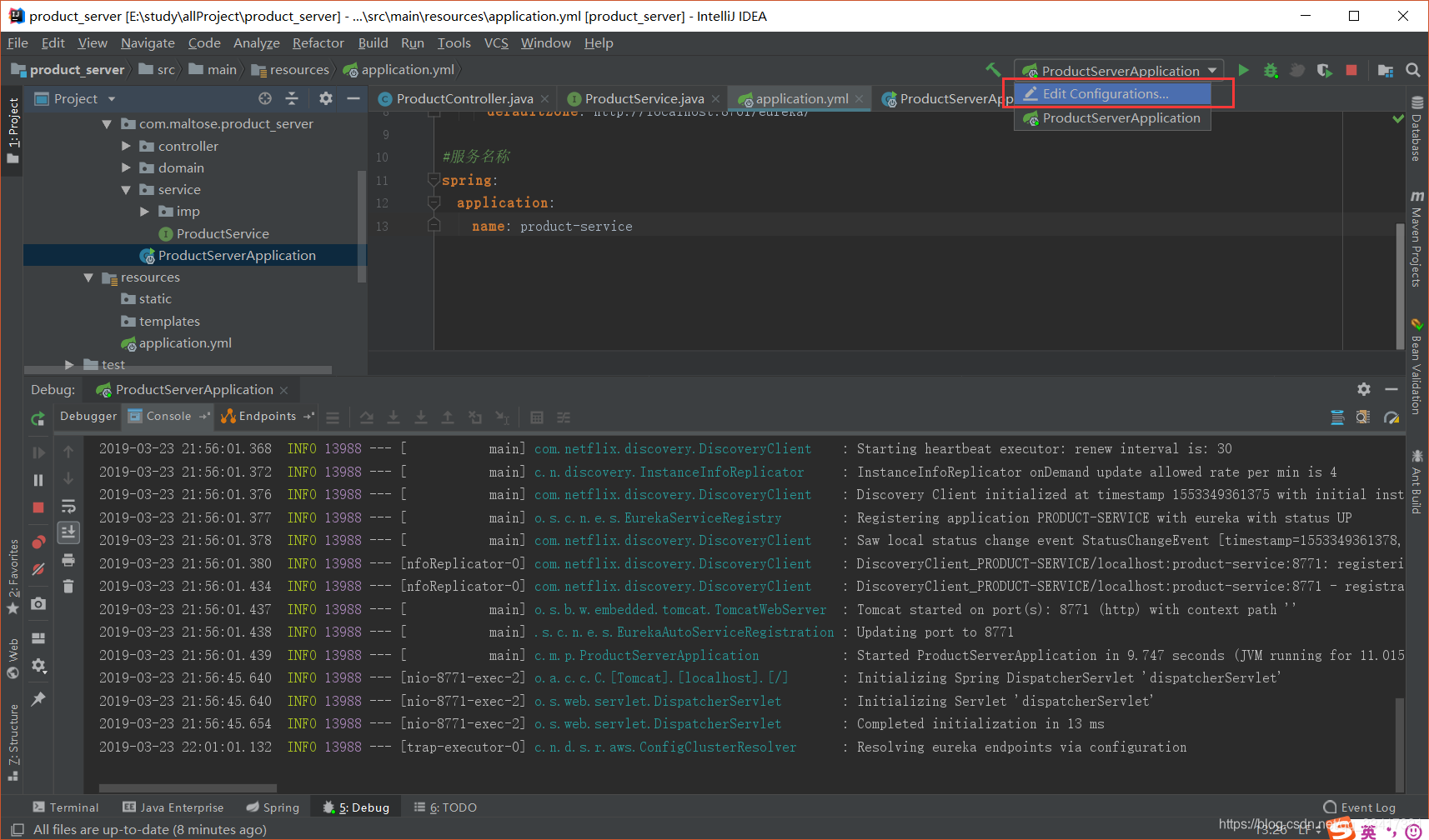This screenshot has height=840, width=1429.
Task: Open Project Structure from the toolbar icon
Action: (x=1386, y=70)
